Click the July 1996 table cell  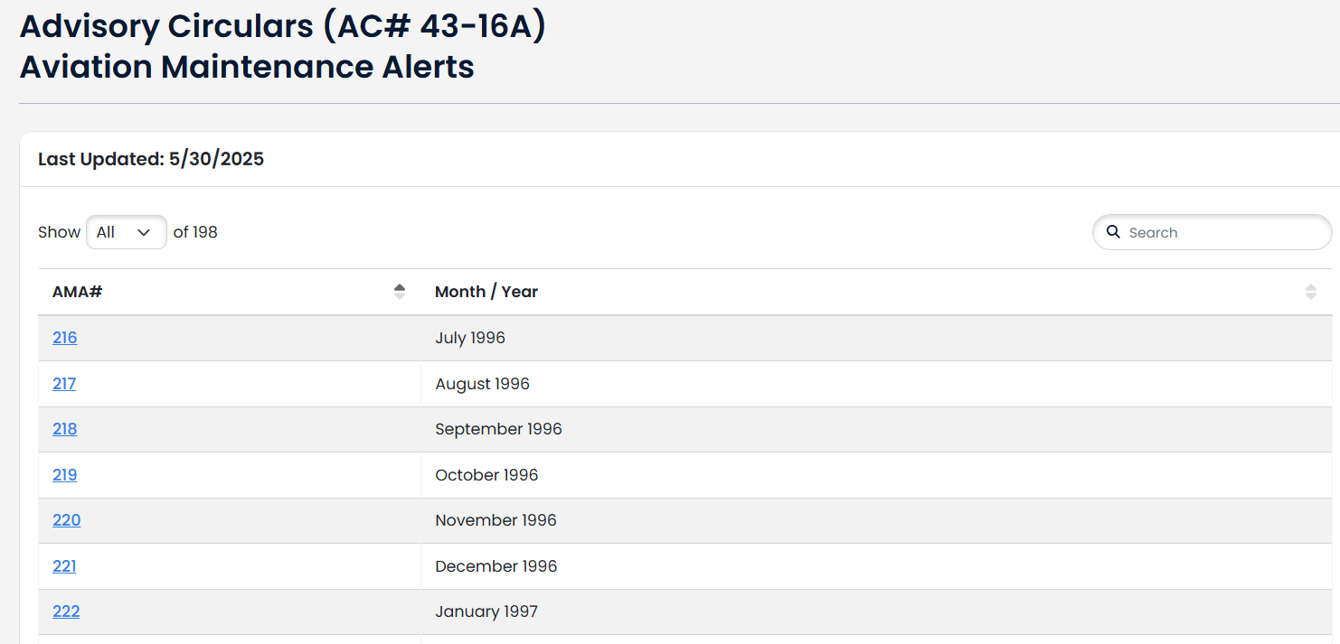click(470, 338)
